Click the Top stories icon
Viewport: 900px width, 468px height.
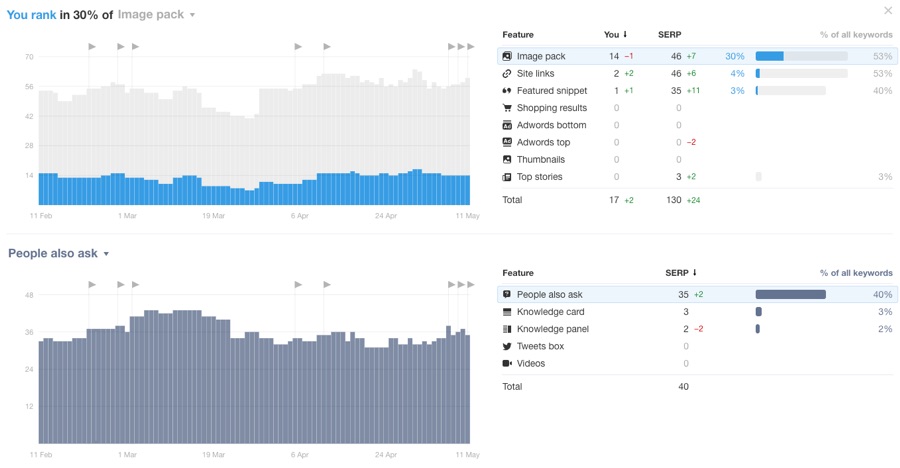(x=507, y=177)
